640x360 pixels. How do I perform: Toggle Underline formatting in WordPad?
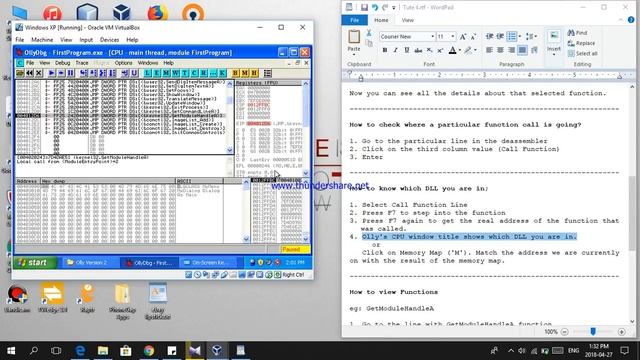point(407,50)
